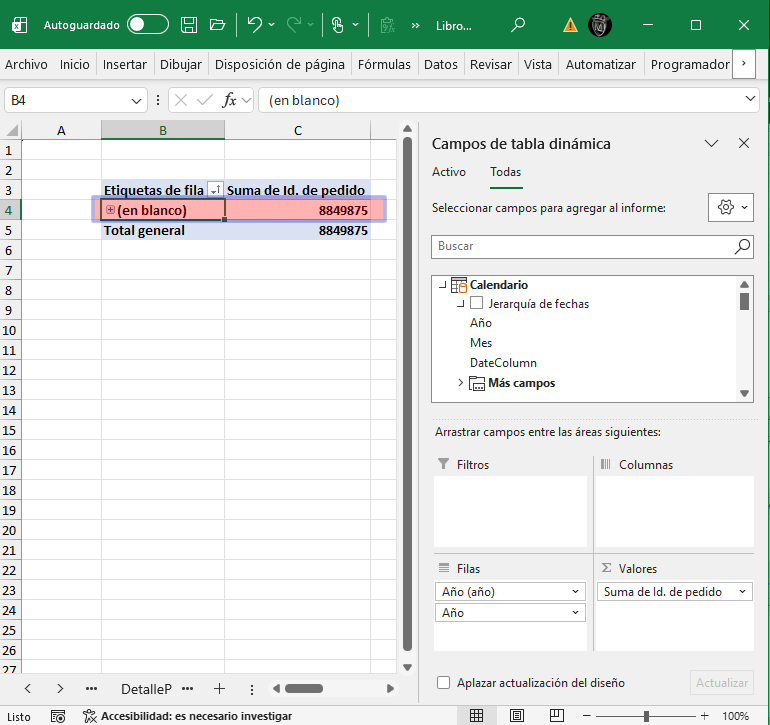
Task: Open the search magnifier in title bar
Action: (517, 25)
